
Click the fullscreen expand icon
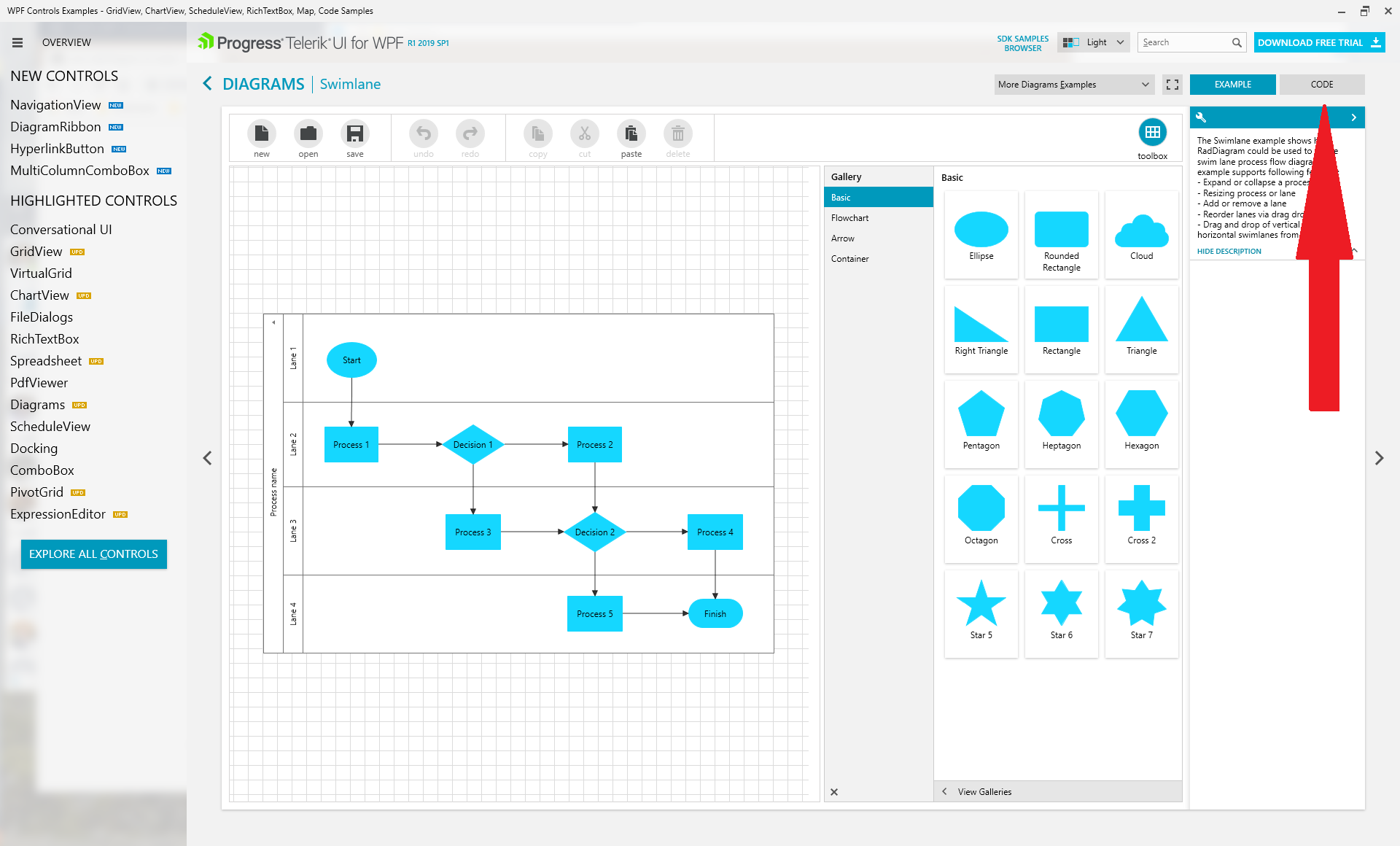coord(1172,85)
